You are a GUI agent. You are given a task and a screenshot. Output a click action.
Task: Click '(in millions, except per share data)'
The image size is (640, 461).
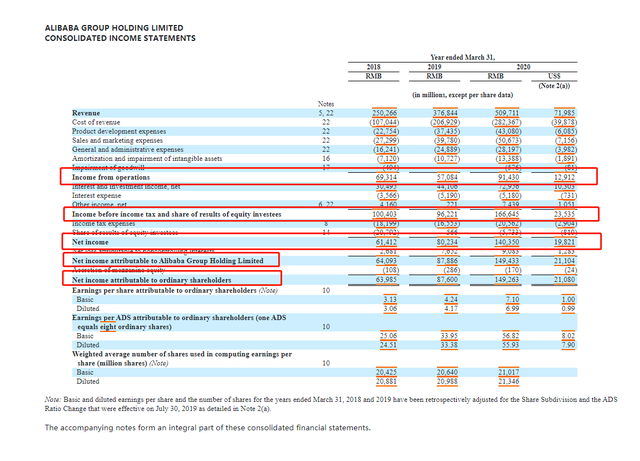point(462,95)
